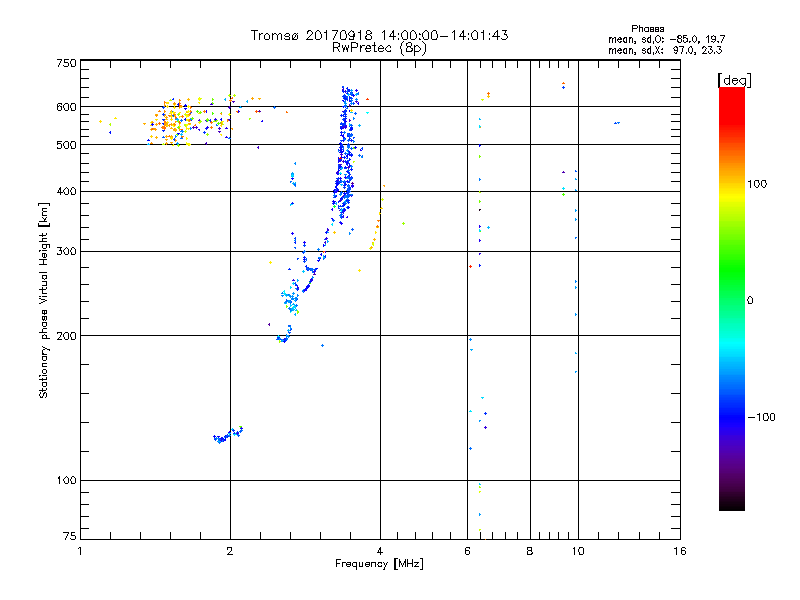Viewport: 800px width, 600px height.
Task: Click the x-axis tick label '16'
Action: pyautogui.click(x=680, y=552)
